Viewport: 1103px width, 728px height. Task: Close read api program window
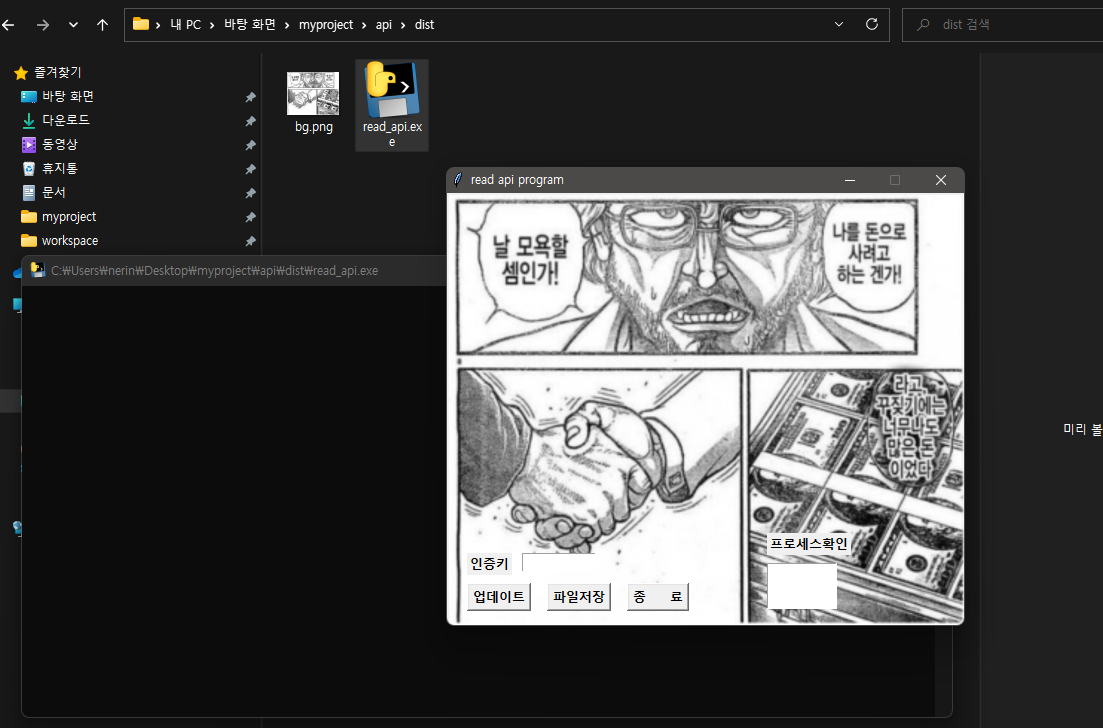tap(941, 180)
